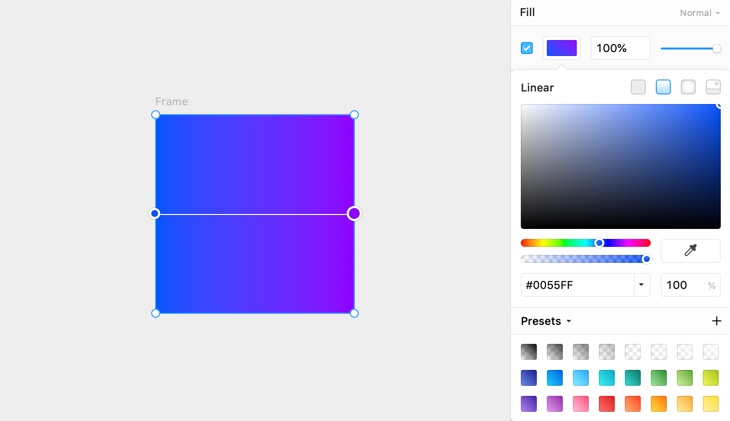Select the linear gradient fill type icon

[663, 87]
